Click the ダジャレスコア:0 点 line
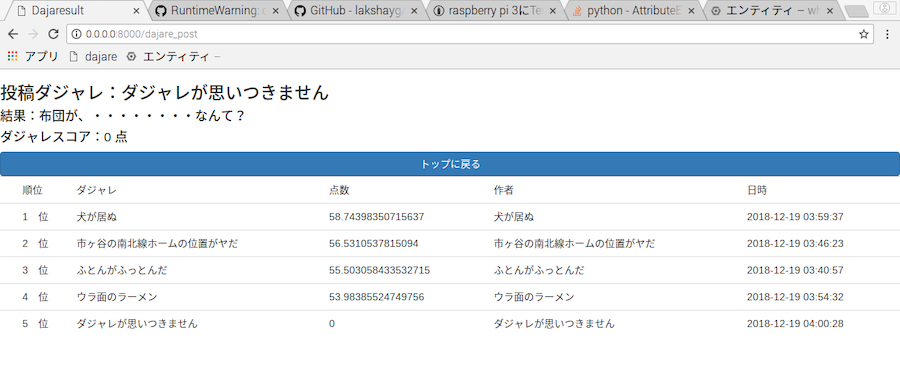This screenshot has height=370, width=900. [x=64, y=137]
